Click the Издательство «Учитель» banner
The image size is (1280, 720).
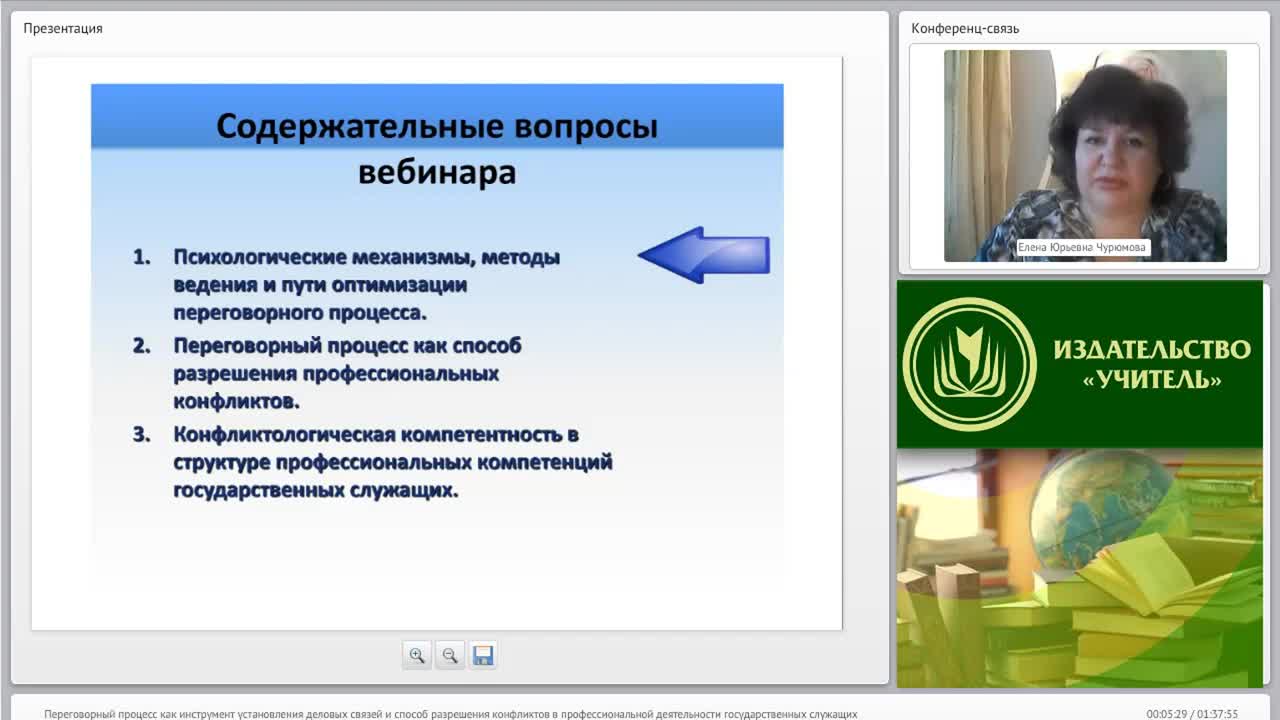click(1080, 364)
